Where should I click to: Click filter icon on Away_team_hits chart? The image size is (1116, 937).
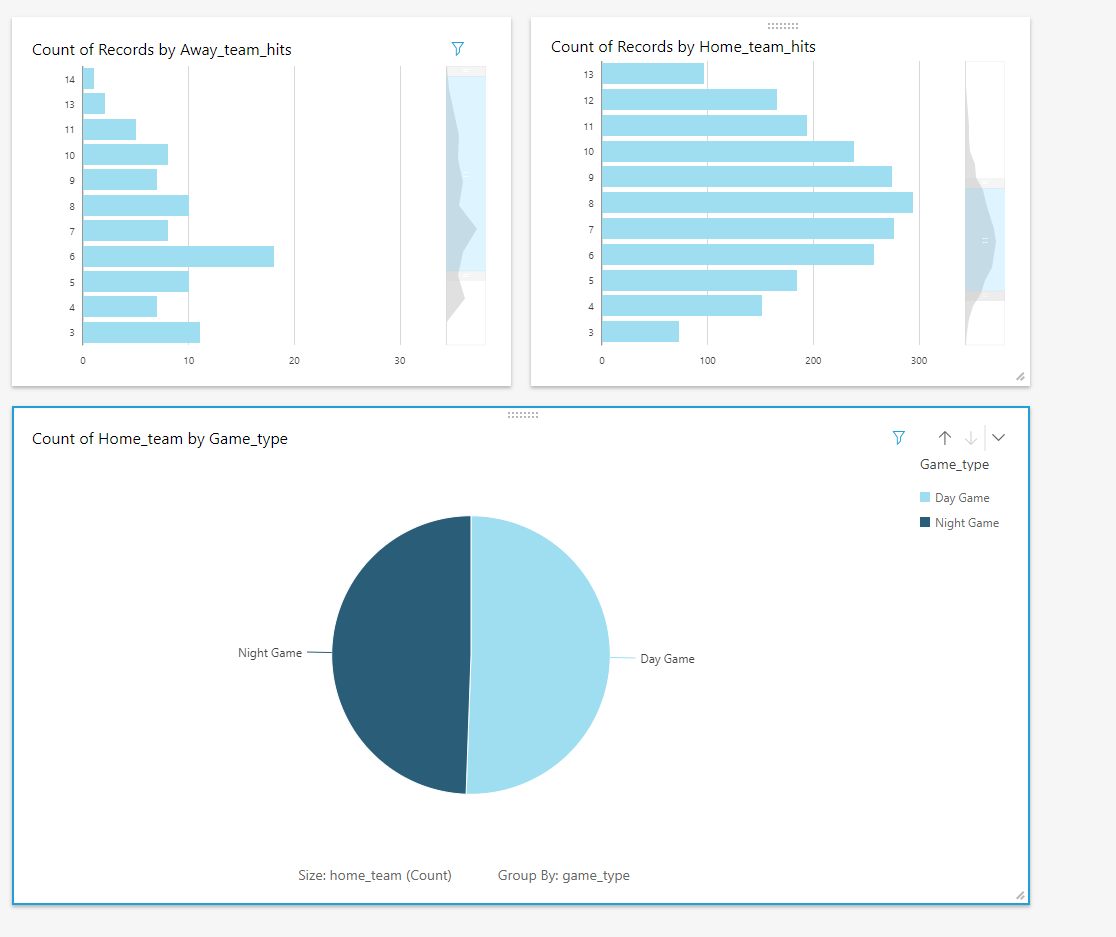(x=458, y=48)
